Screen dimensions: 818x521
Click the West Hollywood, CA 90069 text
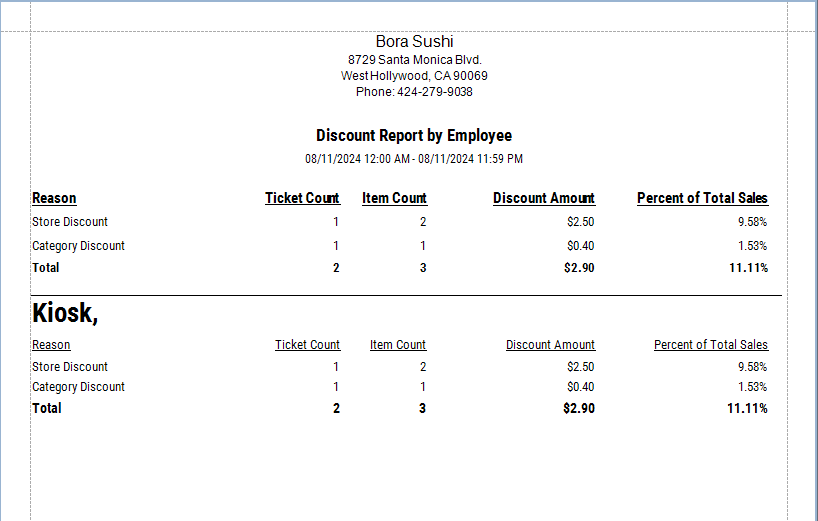pyautogui.click(x=414, y=76)
